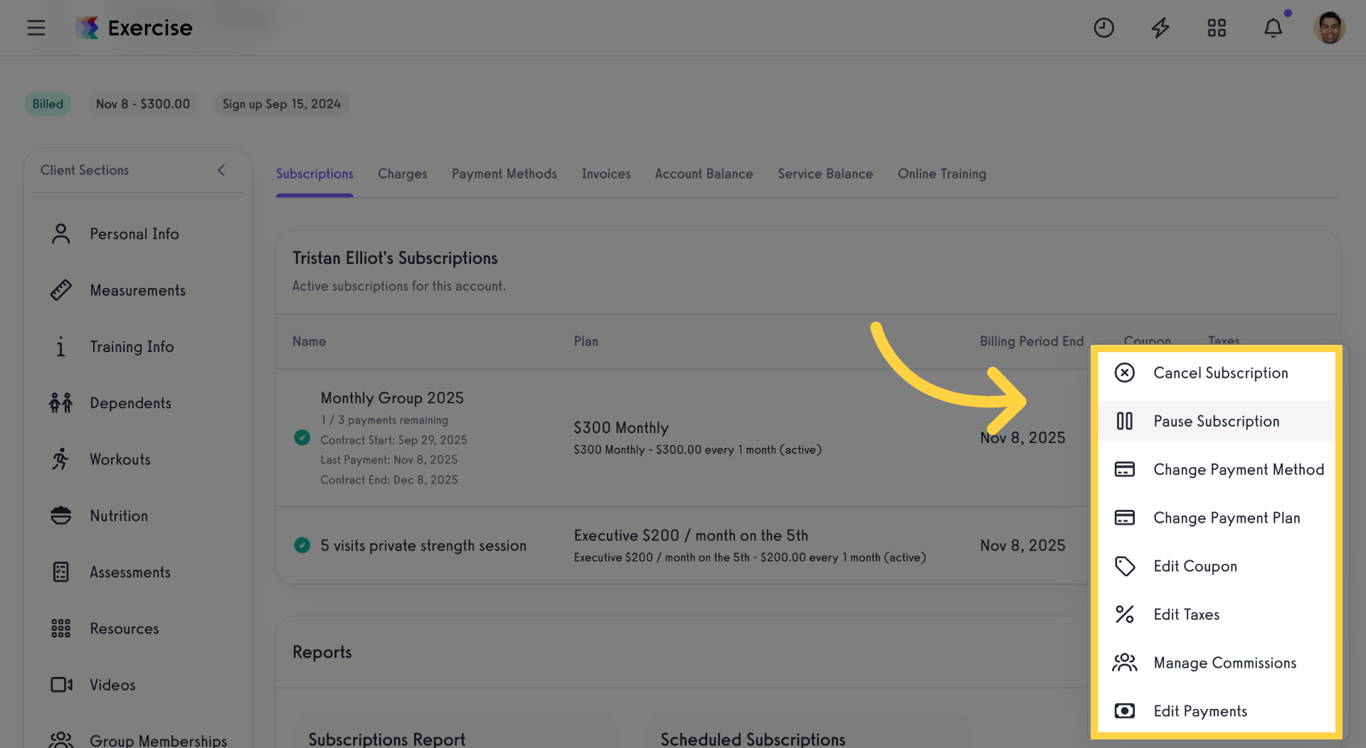Open the user profile avatar
1366x748 pixels.
[x=1329, y=28]
